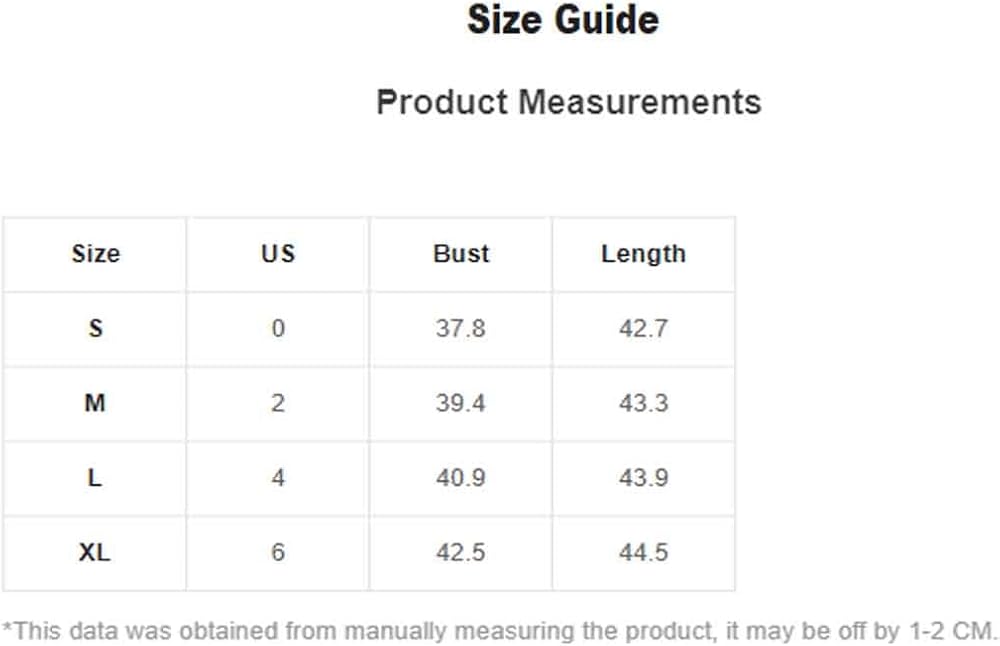The width and height of the screenshot is (1000, 646).
Task: Select the Size column header
Action: 95,254
